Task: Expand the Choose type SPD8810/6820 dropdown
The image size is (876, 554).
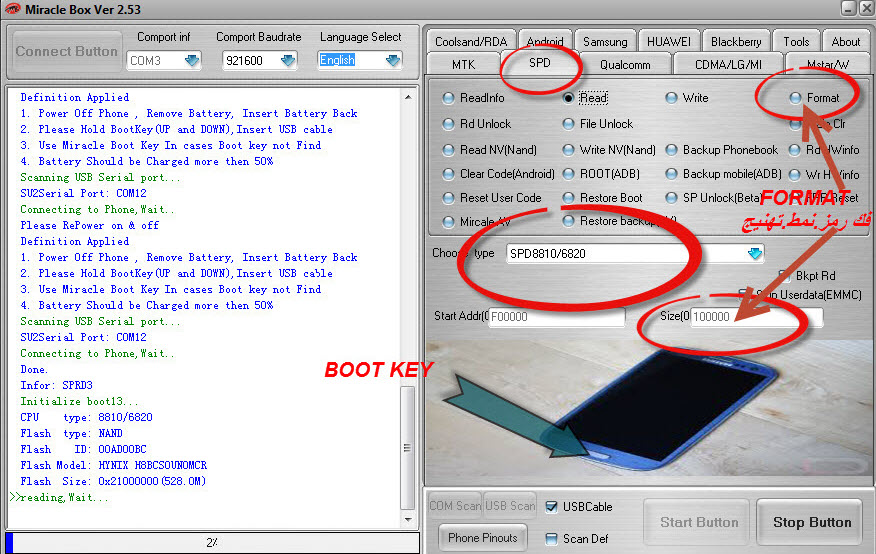Action: click(755, 254)
